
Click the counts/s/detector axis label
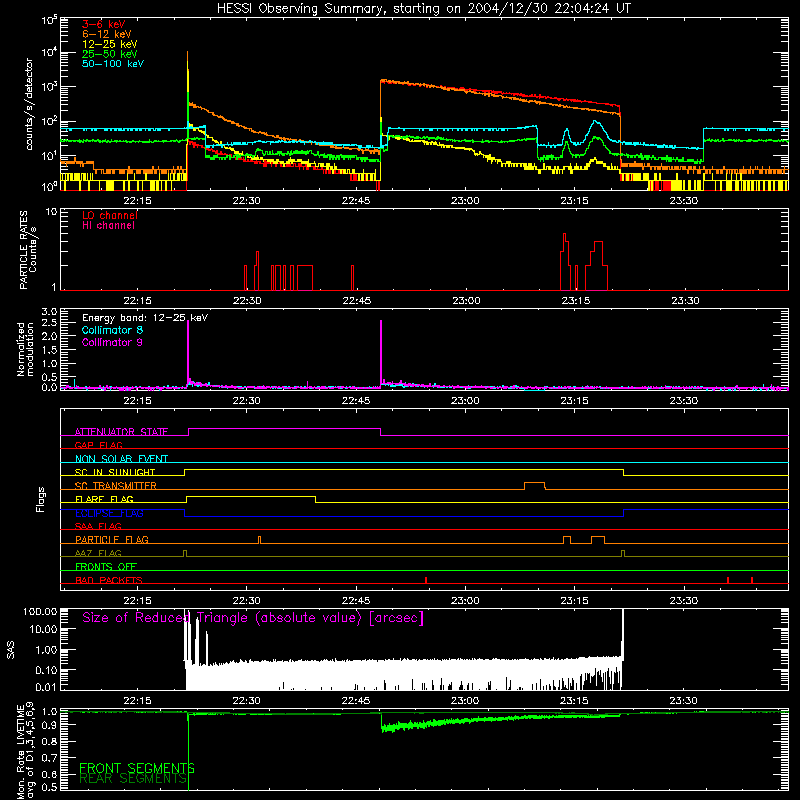click(29, 104)
